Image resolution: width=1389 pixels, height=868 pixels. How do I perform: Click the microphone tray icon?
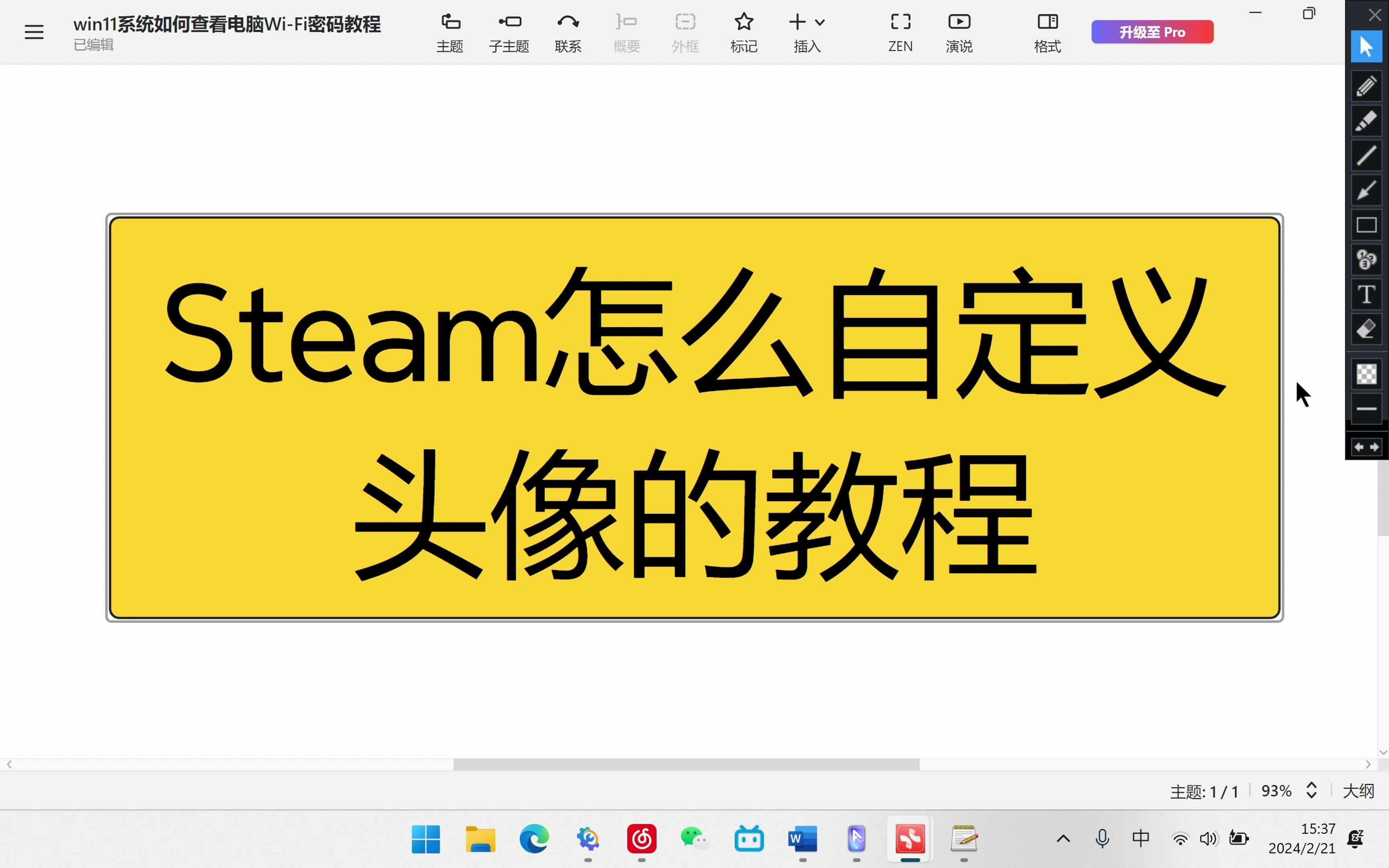point(1102,839)
